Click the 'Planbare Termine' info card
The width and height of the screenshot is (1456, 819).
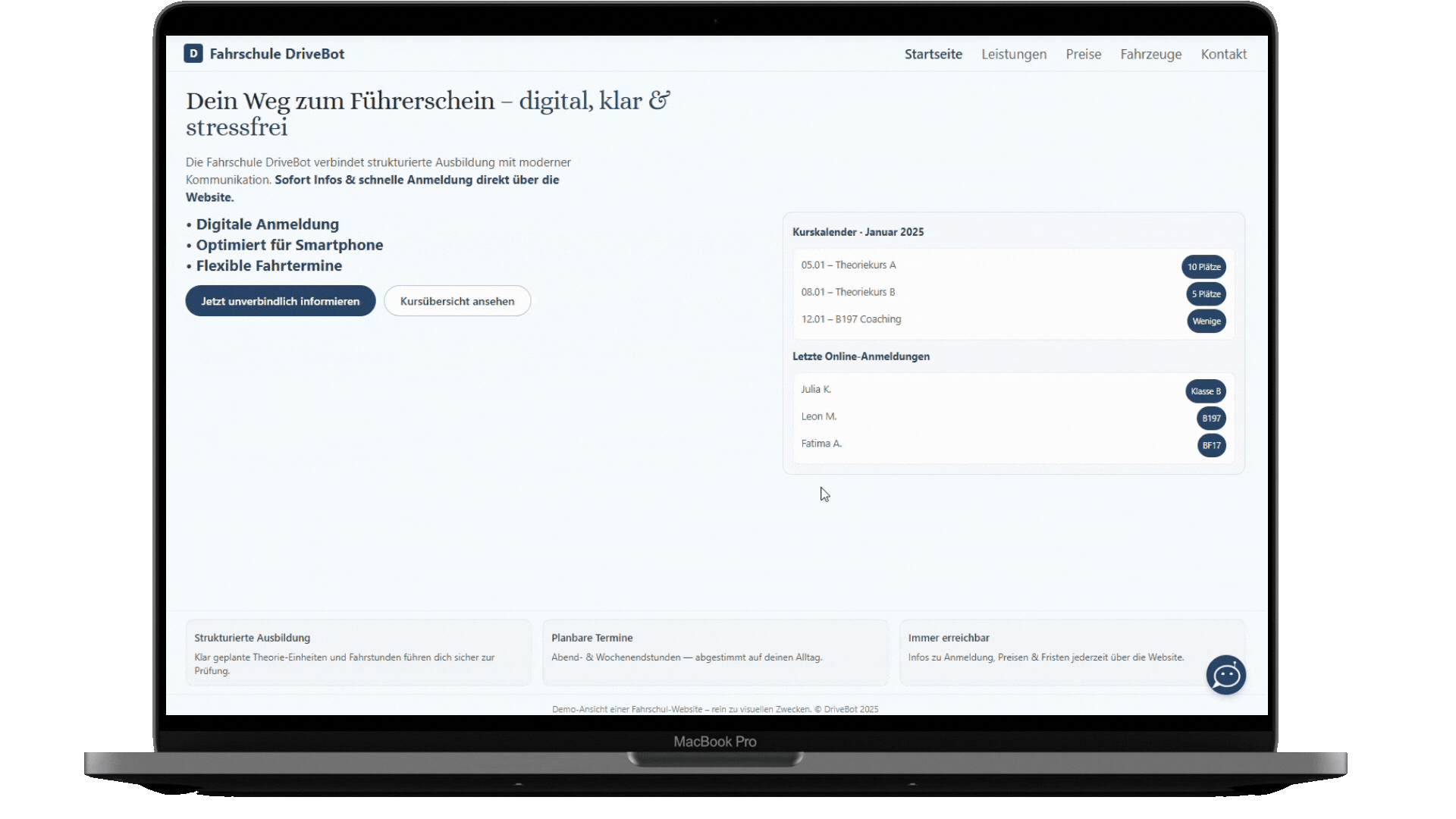tap(714, 652)
